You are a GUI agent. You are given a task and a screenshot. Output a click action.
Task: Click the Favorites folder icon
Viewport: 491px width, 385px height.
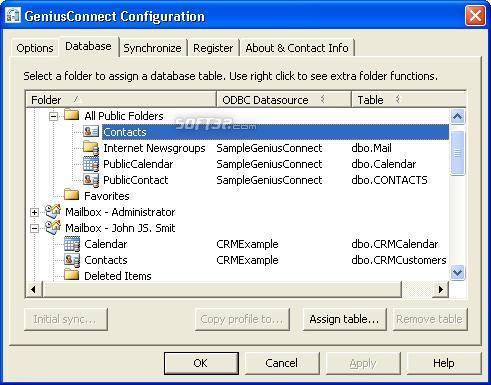71,195
